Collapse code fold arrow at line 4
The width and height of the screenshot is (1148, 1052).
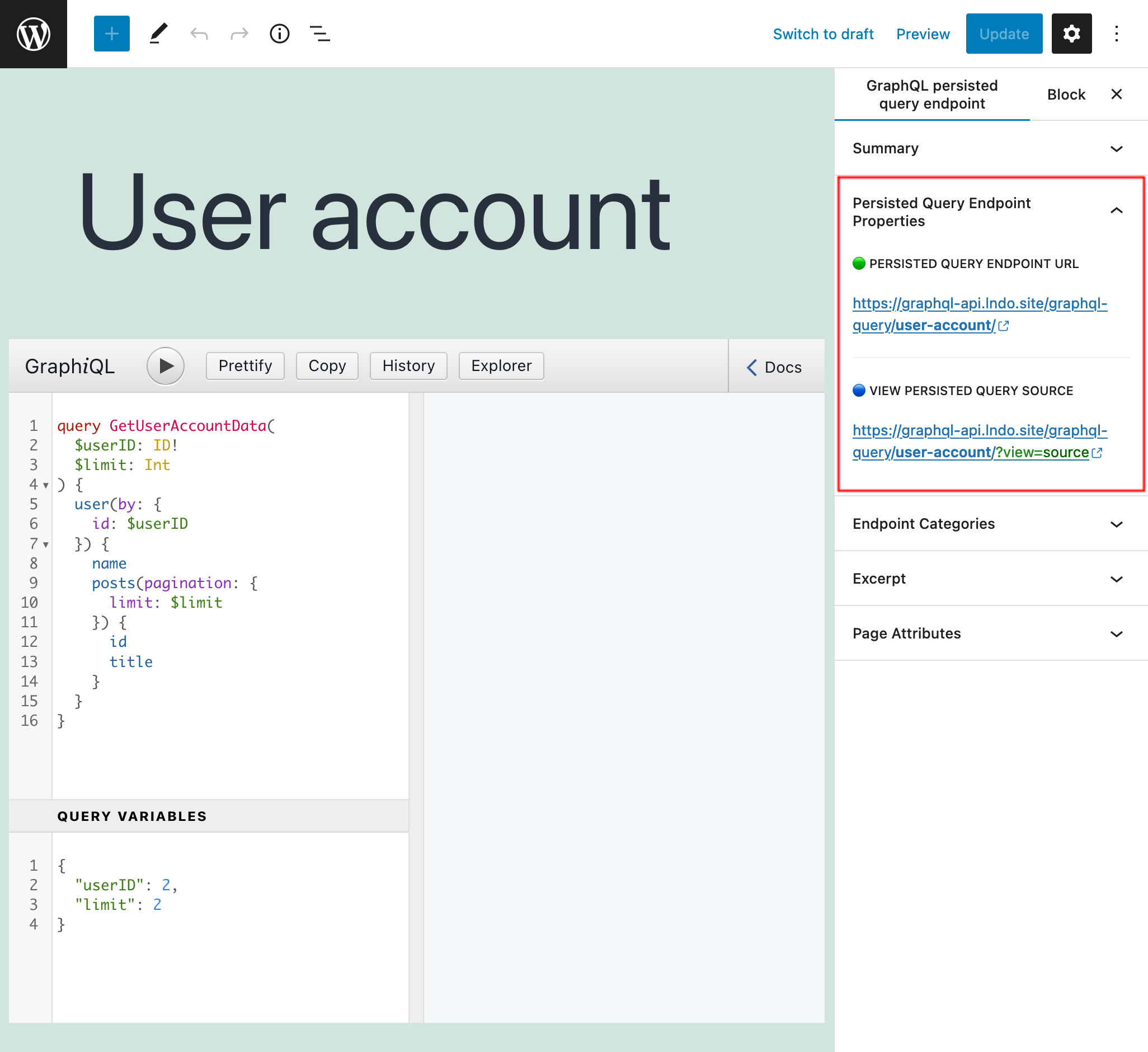[45, 485]
